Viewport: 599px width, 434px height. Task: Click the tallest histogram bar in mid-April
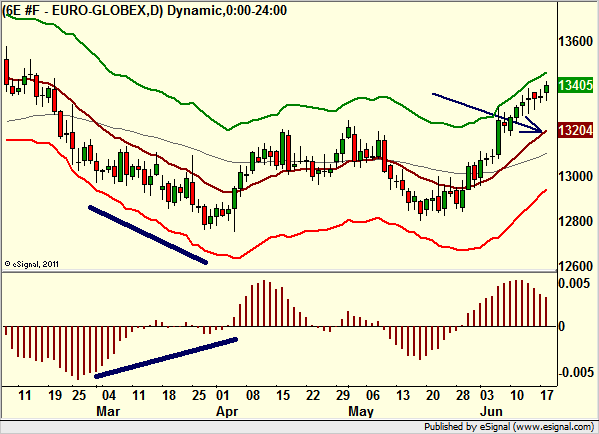(264, 303)
